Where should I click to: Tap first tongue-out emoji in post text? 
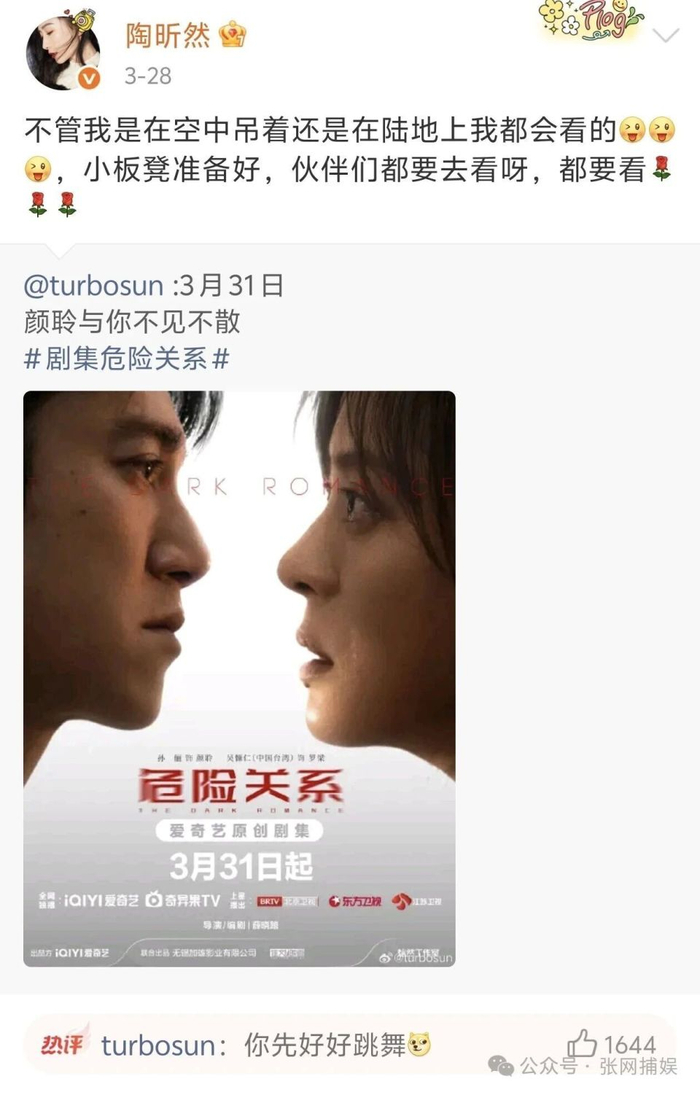pyautogui.click(x=632, y=130)
